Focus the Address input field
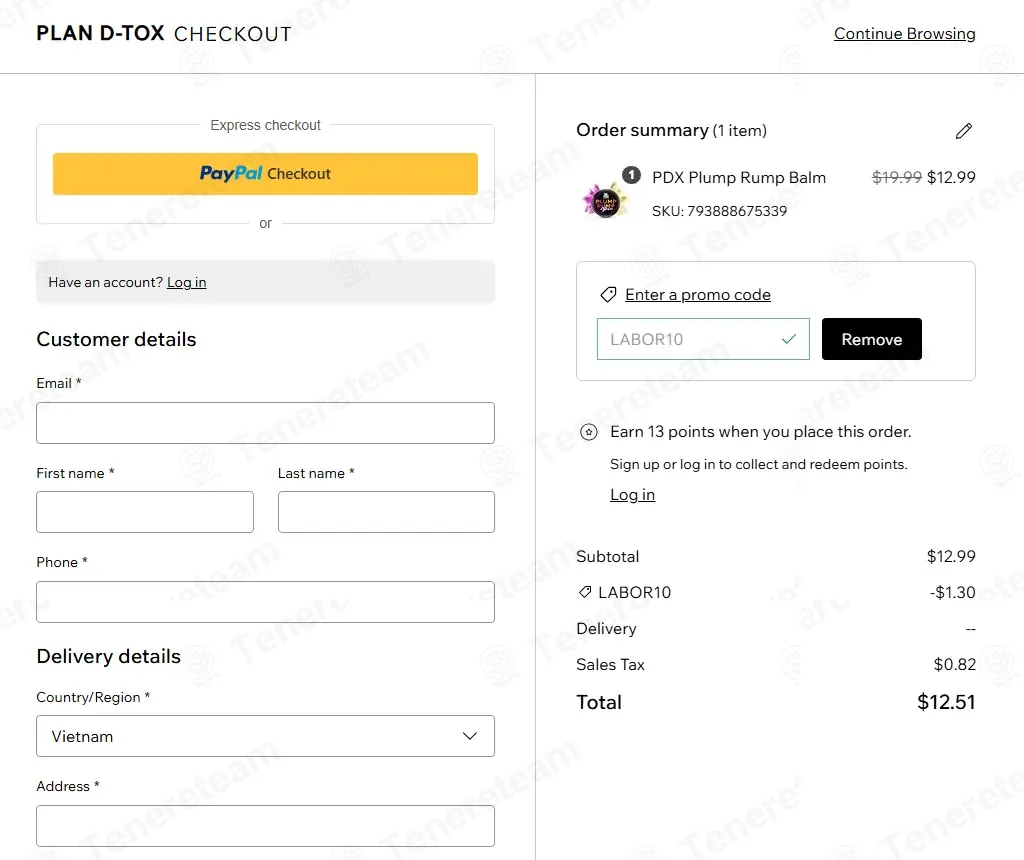This screenshot has height=860, width=1024. coord(265,825)
